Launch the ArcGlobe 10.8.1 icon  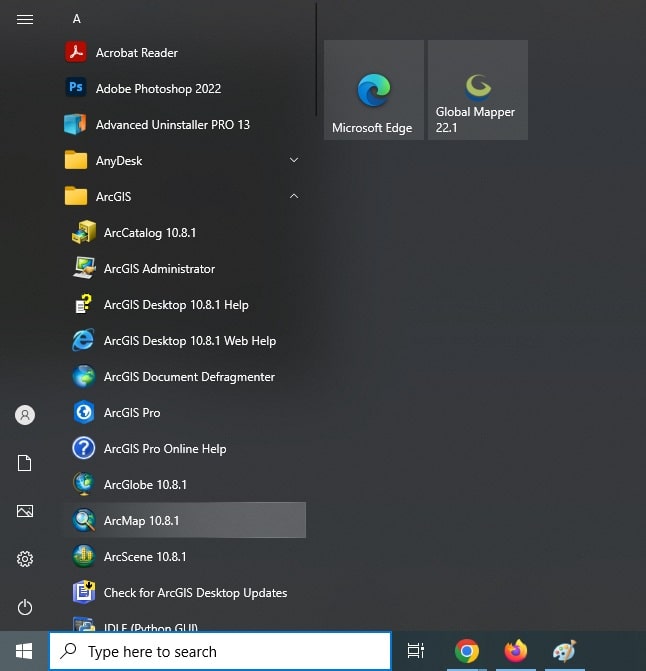tap(84, 484)
